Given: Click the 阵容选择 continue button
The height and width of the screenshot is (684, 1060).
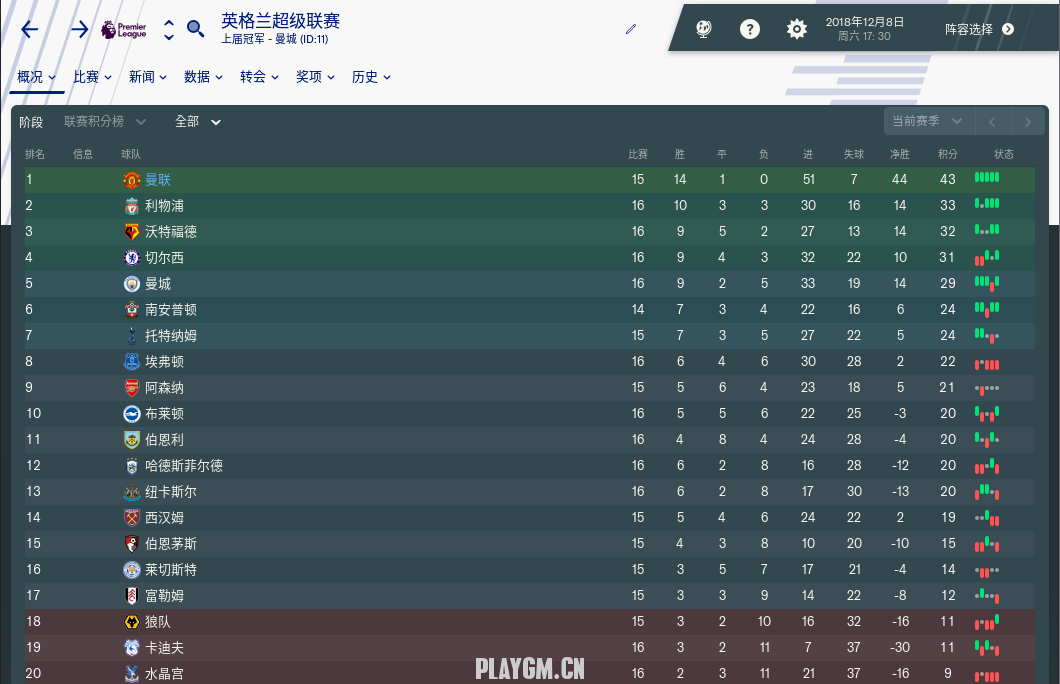Looking at the screenshot, I should pos(980,29).
